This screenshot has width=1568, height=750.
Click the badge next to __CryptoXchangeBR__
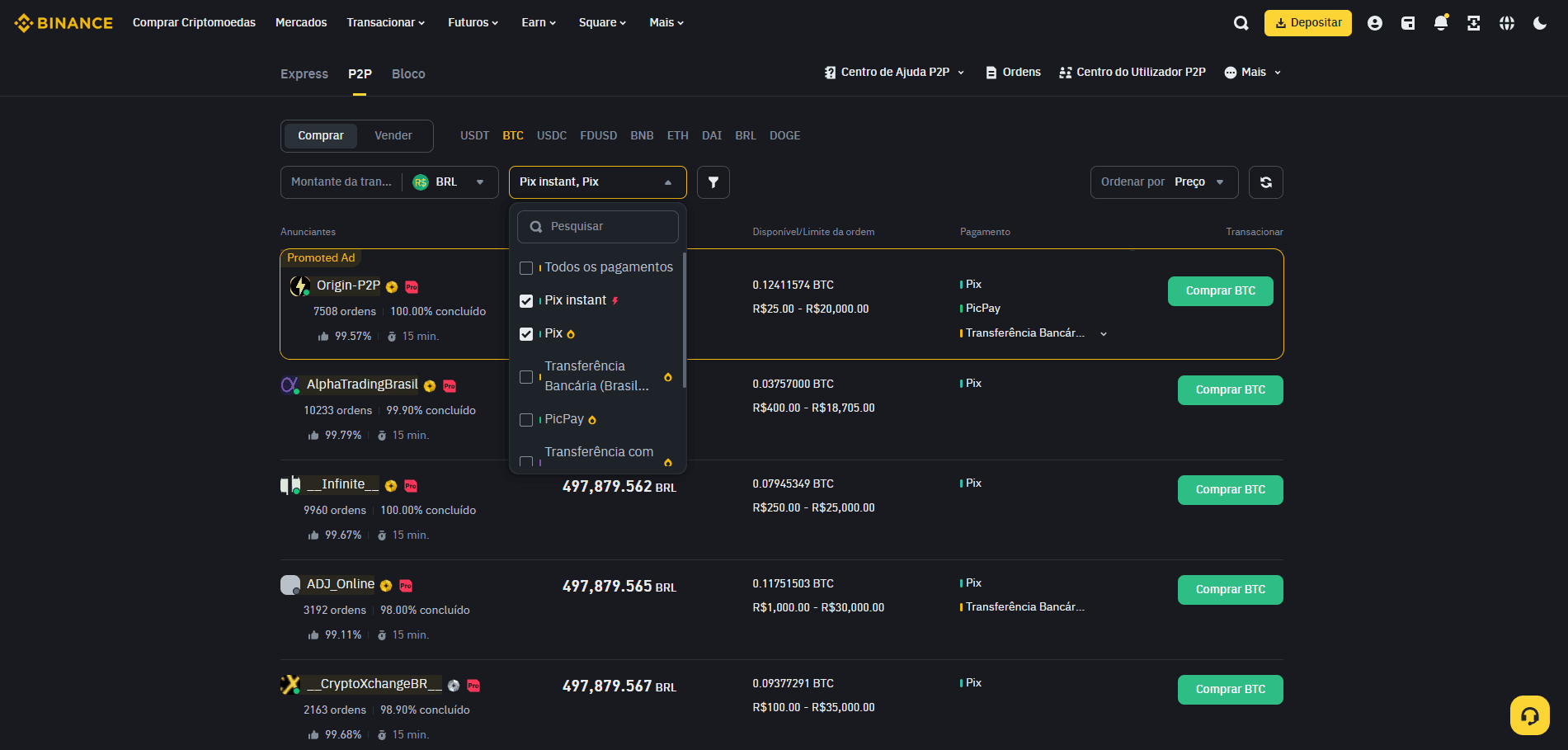point(454,686)
